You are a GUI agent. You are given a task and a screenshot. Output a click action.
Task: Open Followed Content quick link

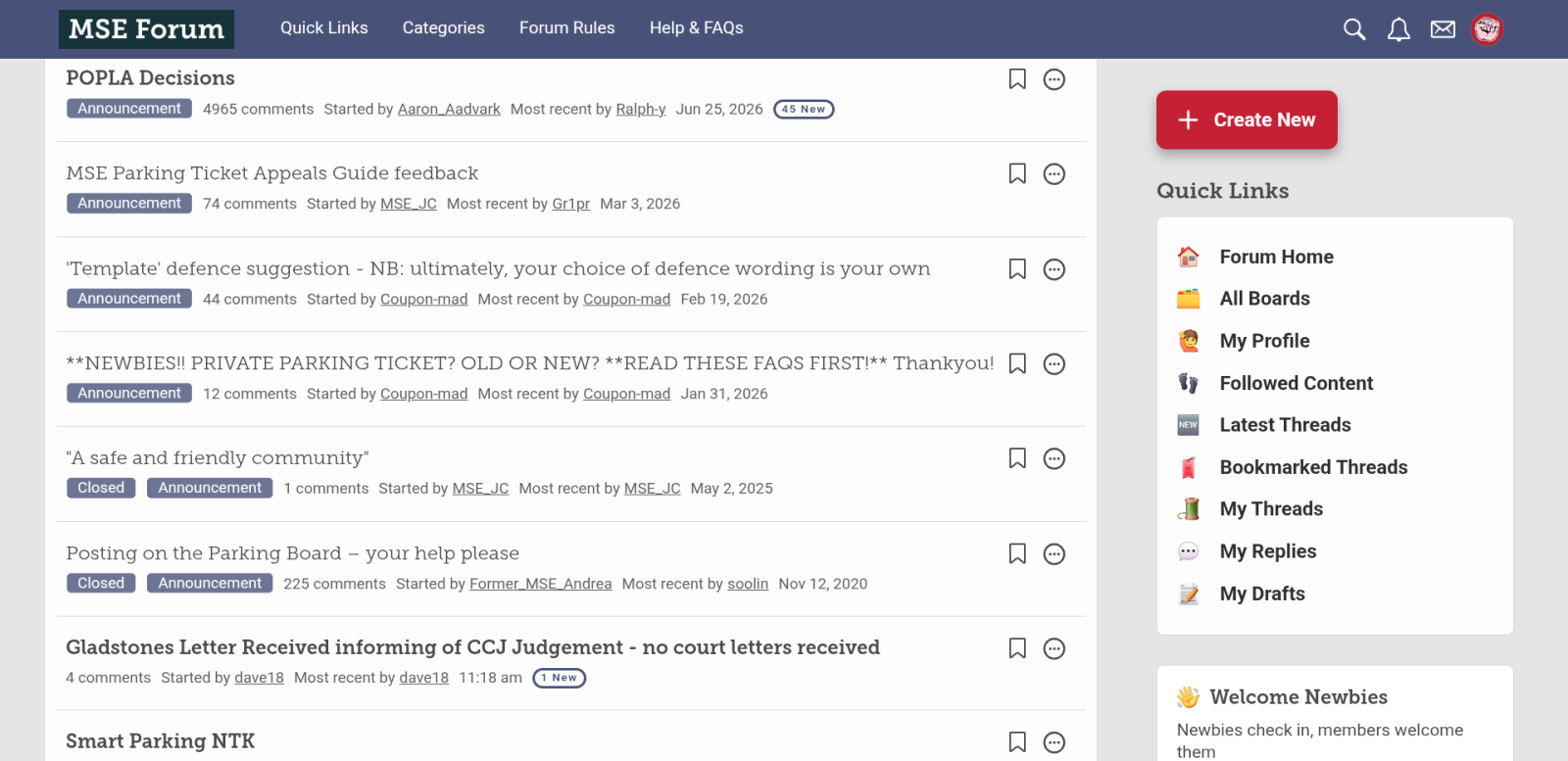point(1296,383)
